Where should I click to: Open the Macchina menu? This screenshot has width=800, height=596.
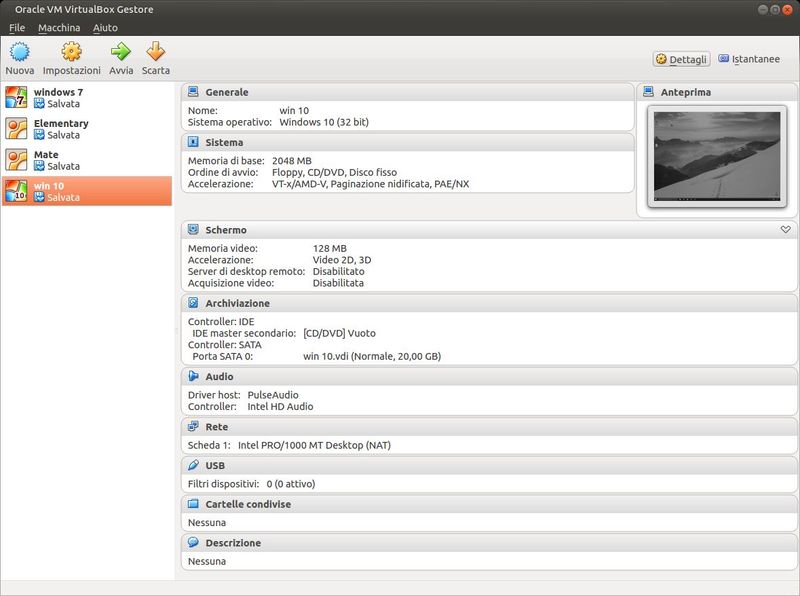(60, 27)
